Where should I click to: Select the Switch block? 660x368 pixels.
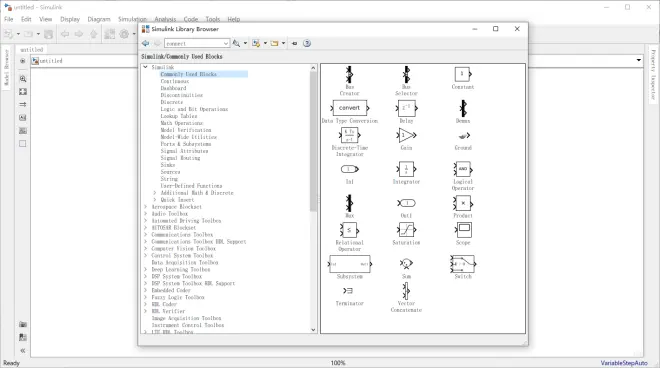click(463, 264)
